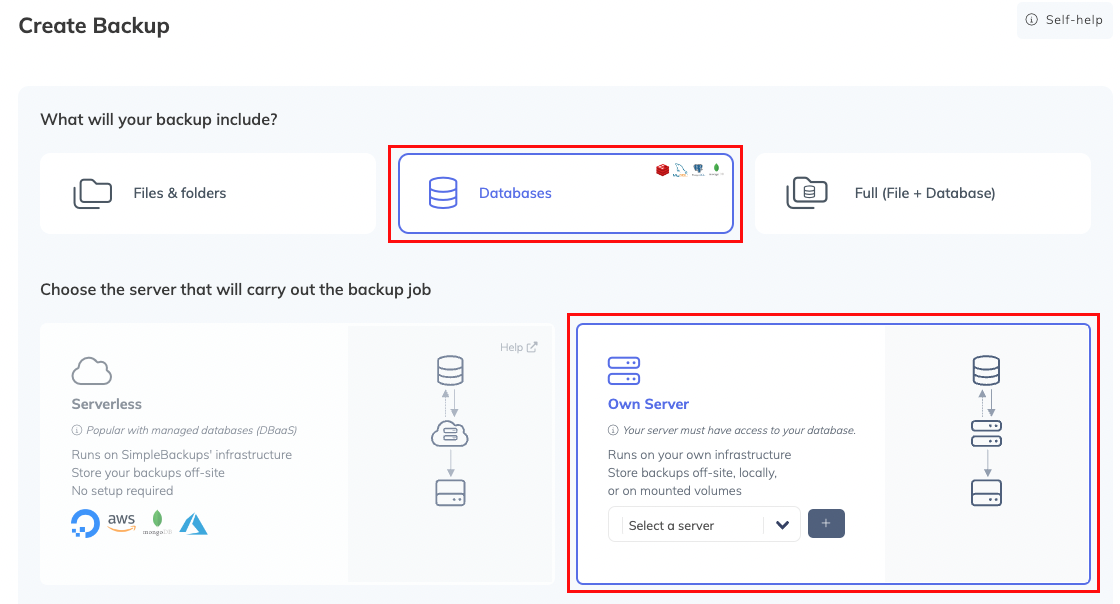Click the Own Server rack icon

[x=624, y=371]
